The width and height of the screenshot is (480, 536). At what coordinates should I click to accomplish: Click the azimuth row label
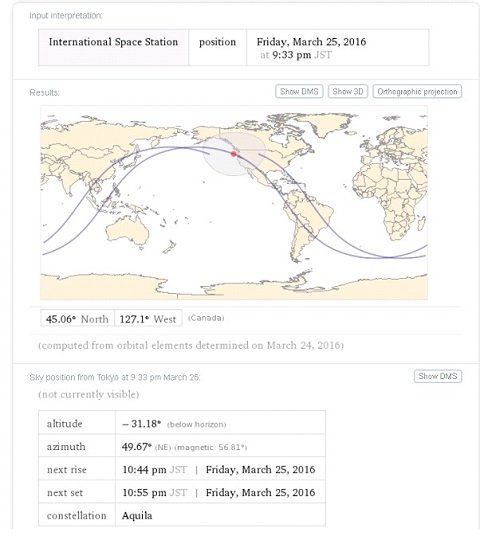[x=66, y=447]
